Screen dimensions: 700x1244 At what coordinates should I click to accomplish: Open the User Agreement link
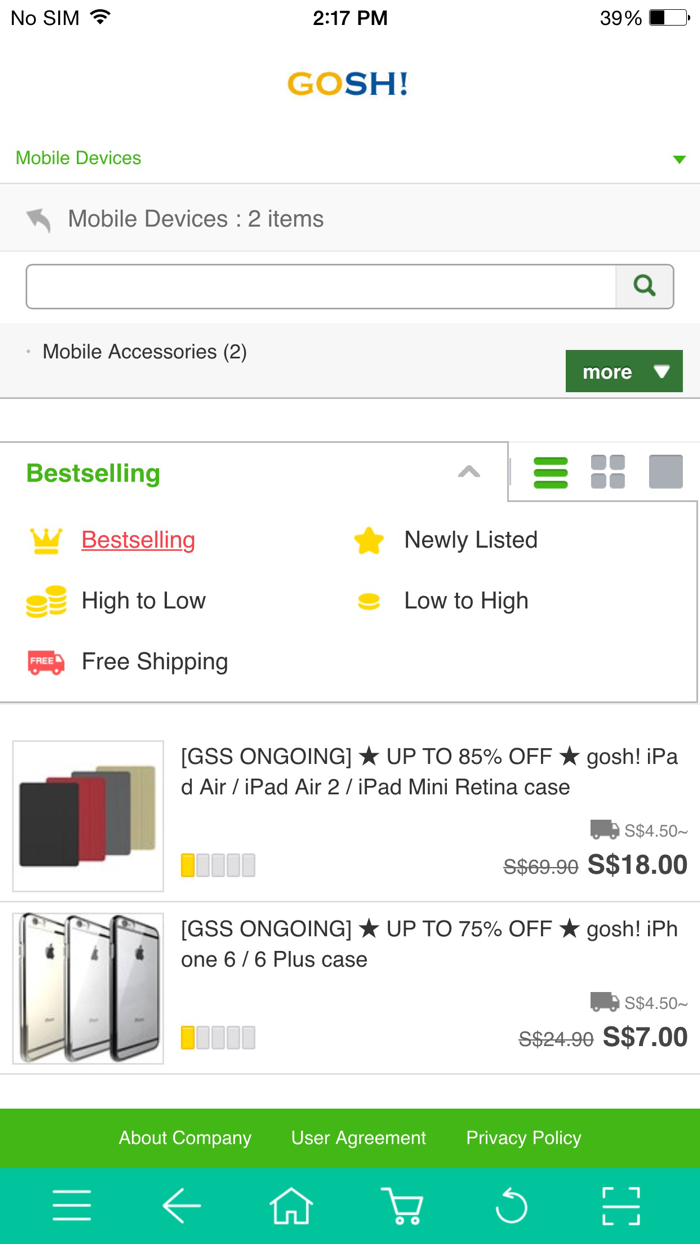pyautogui.click(x=358, y=1138)
